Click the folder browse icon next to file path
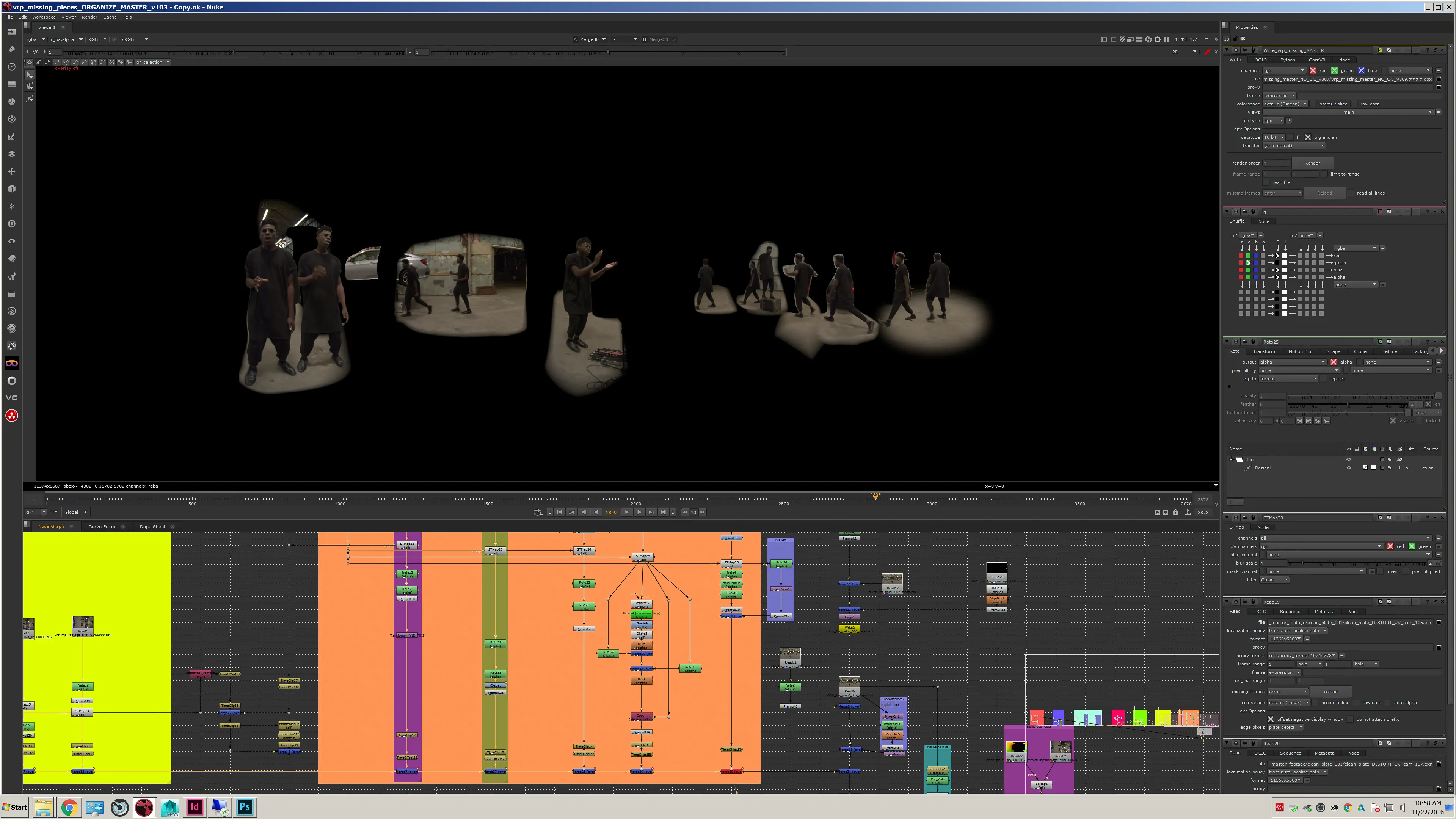Screen dimensions: 1456x819 (1439, 79)
